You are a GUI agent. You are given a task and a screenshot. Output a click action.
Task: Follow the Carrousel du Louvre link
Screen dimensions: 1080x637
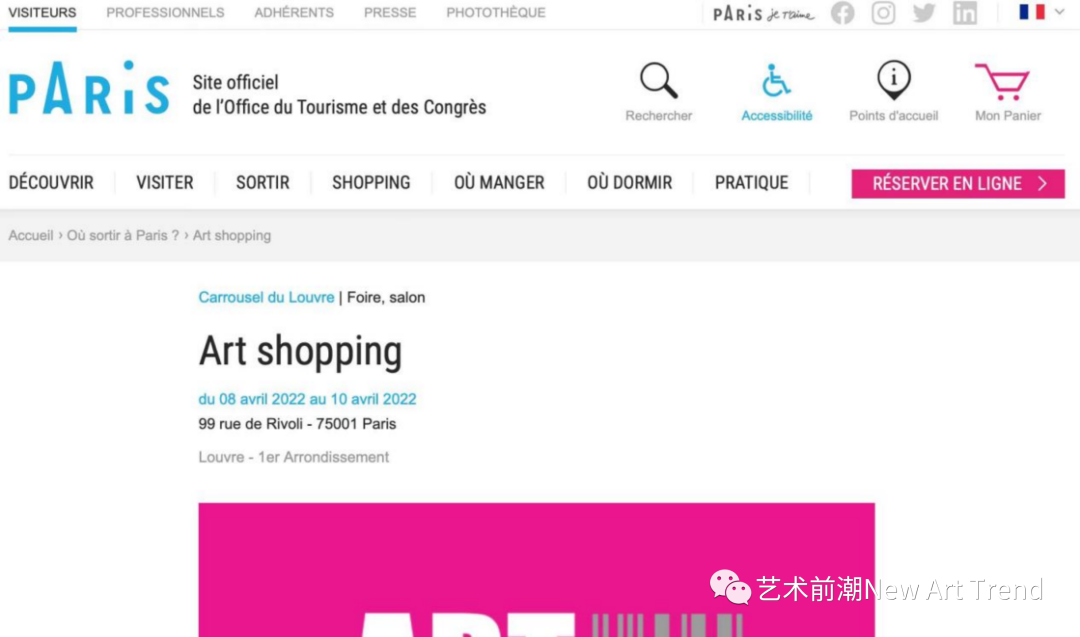266,297
